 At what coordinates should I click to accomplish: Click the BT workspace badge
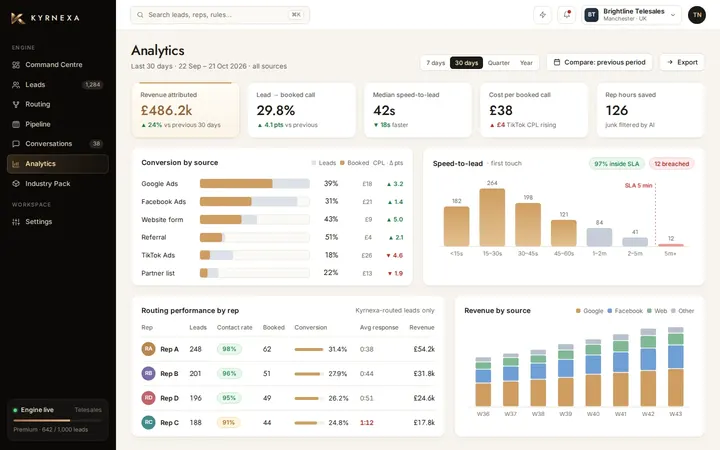point(591,15)
